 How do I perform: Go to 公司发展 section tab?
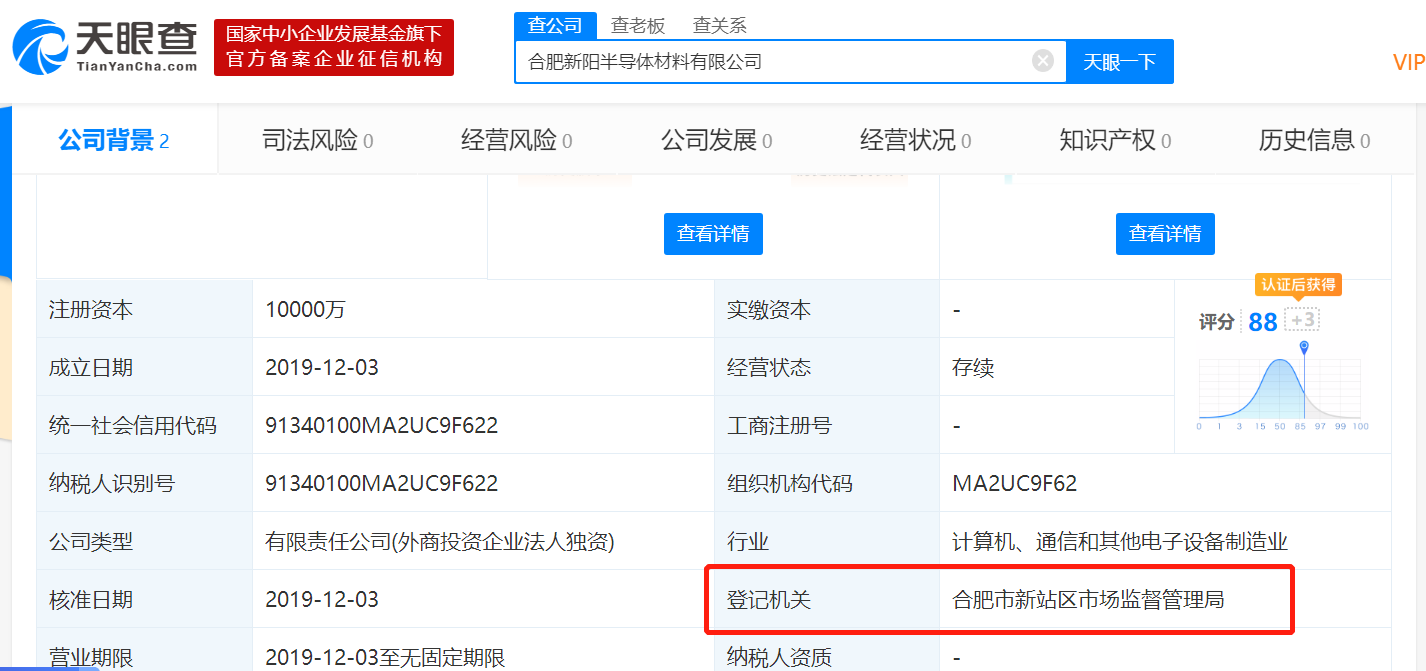716,141
